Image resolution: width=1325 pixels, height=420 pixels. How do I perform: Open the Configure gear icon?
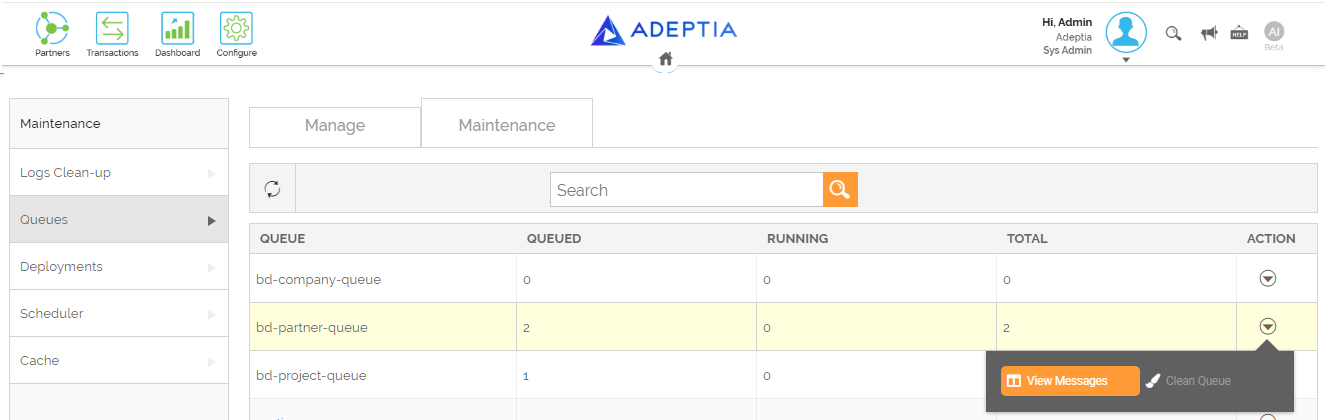(x=236, y=28)
